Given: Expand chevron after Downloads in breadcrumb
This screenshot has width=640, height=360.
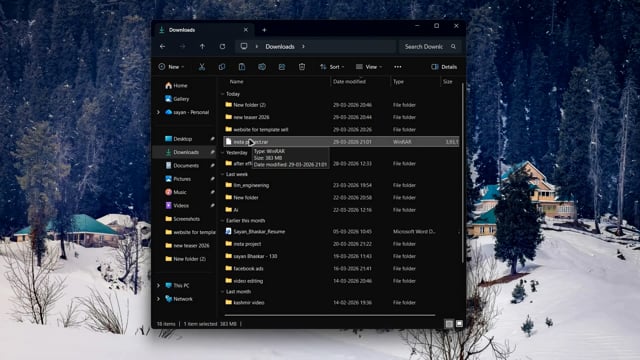Looking at the screenshot, I should coord(303,47).
